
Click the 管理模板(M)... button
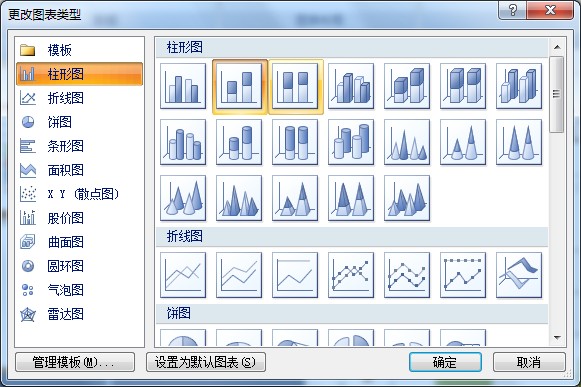pyautogui.click(x=75, y=362)
